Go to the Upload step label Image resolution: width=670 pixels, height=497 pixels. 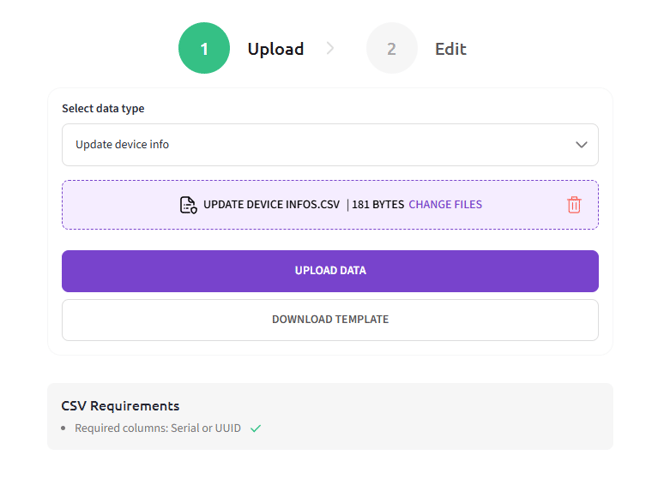pyautogui.click(x=275, y=49)
